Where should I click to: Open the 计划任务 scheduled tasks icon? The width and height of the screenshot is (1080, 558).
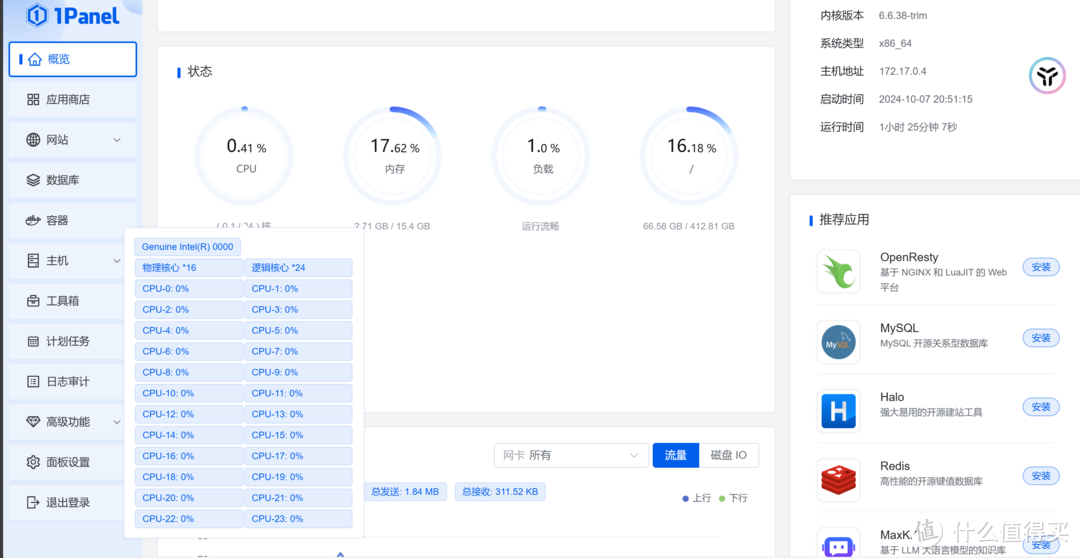click(x=34, y=342)
